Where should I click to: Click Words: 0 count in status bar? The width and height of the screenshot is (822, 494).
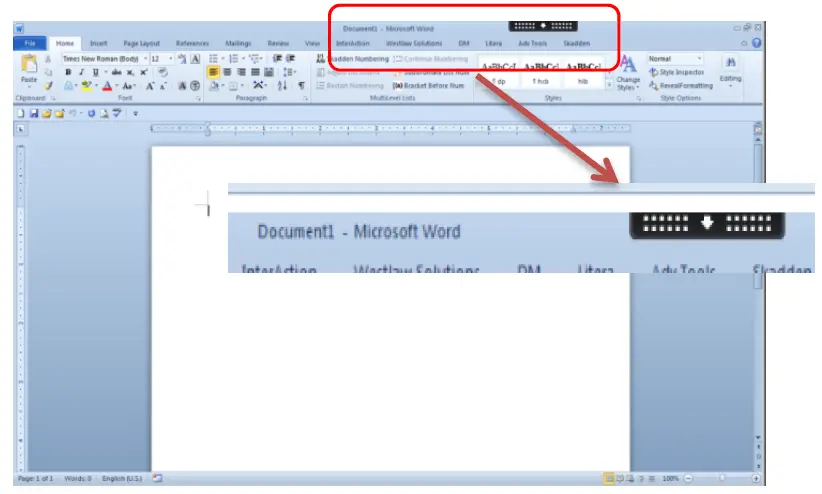point(78,478)
